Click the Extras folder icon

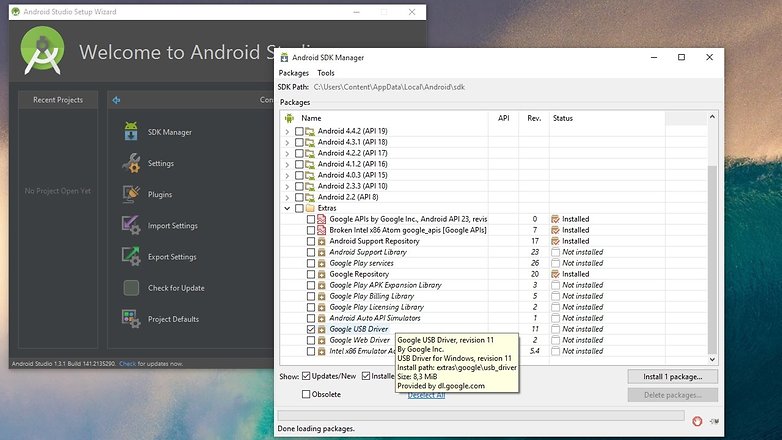(x=310, y=208)
